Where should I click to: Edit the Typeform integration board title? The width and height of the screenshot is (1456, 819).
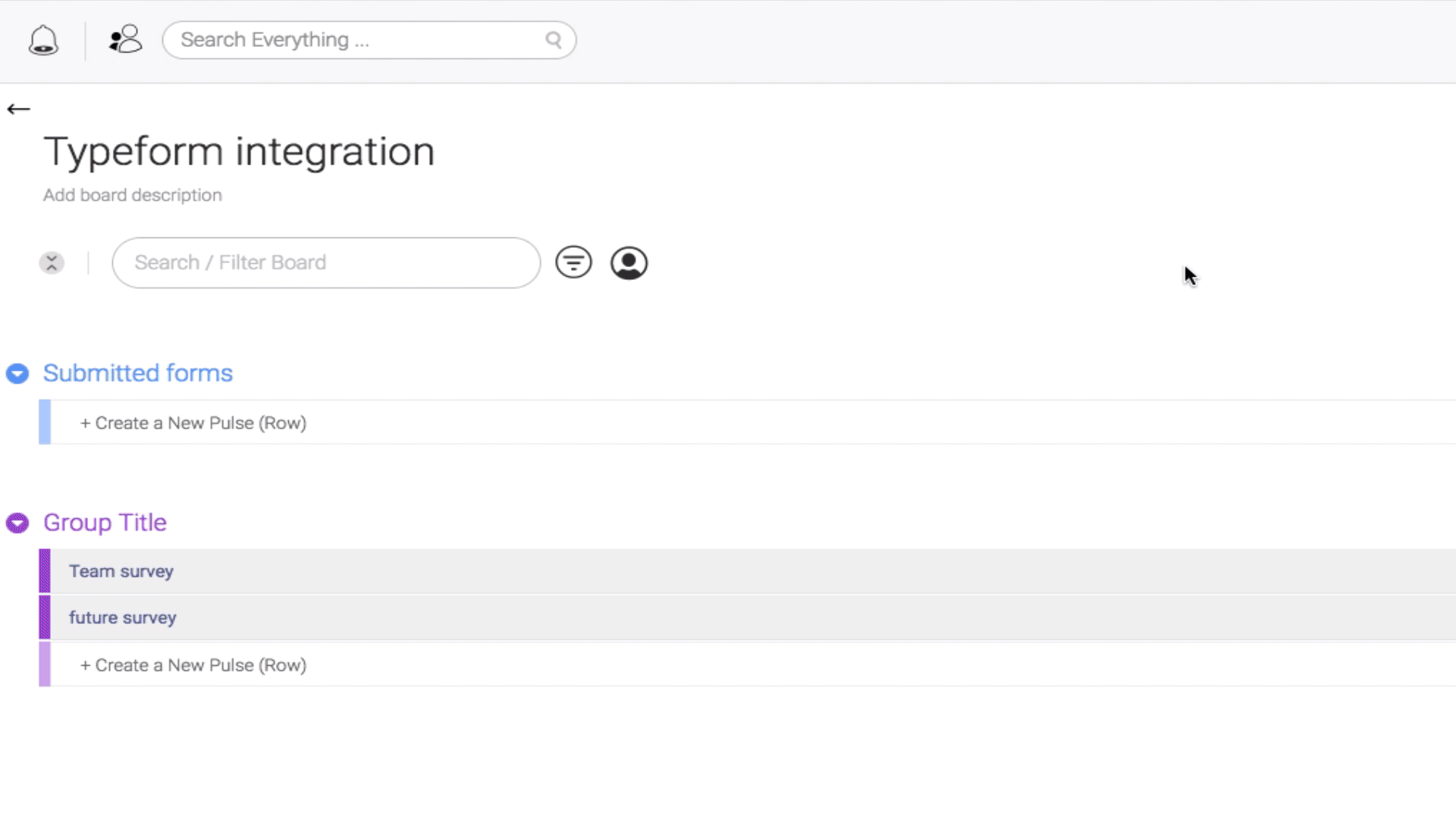point(239,152)
